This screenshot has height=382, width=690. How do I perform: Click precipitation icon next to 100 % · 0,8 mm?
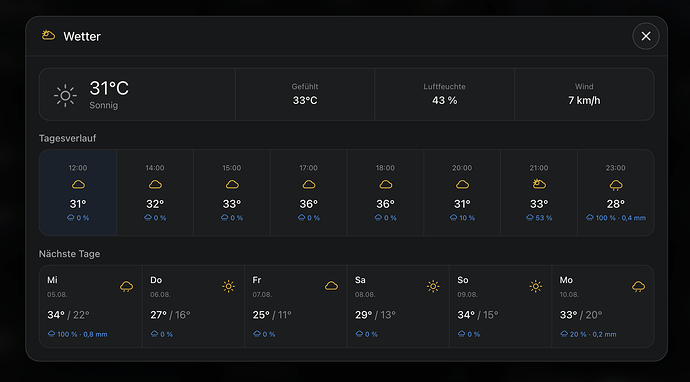[x=51, y=334]
